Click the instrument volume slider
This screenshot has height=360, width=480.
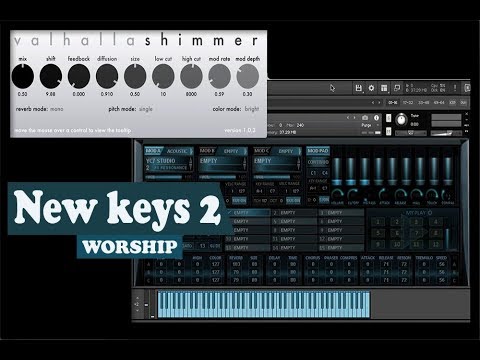[446, 133]
